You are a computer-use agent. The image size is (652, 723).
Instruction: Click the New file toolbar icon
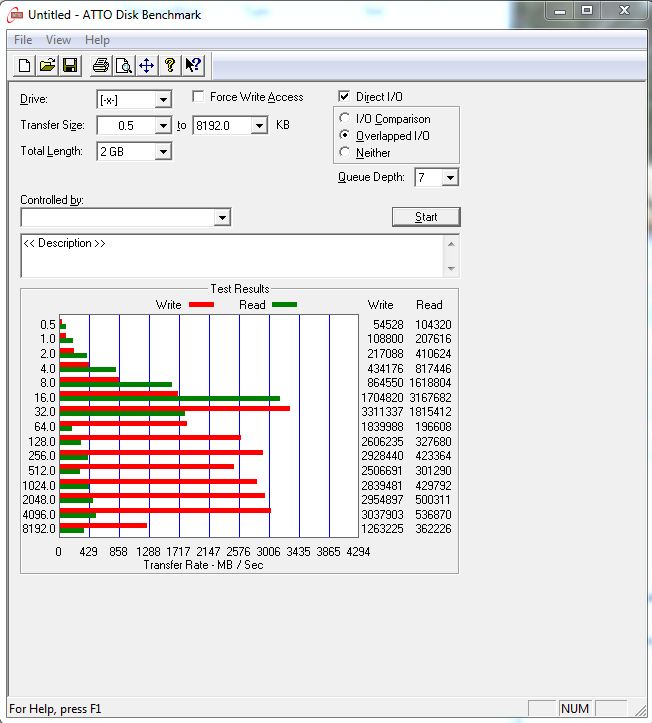point(24,65)
